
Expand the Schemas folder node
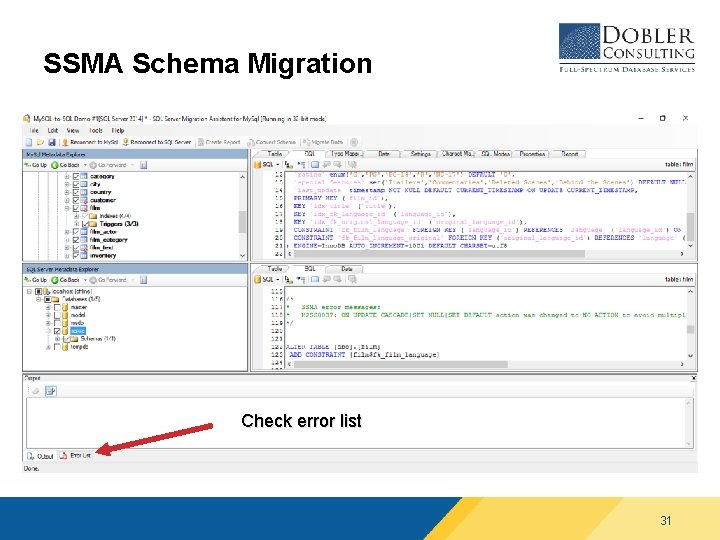click(57, 339)
